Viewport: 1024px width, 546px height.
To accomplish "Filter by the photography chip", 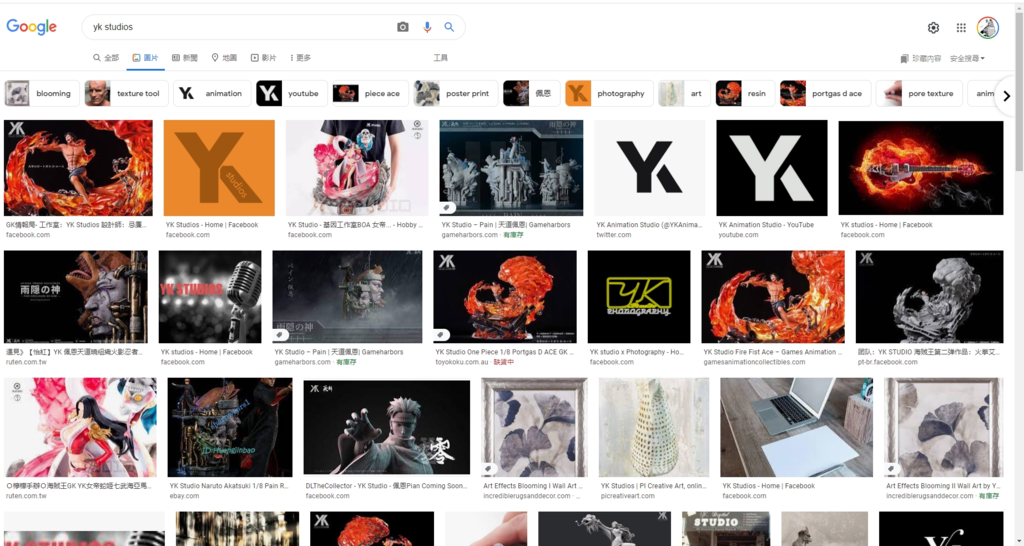I will (x=609, y=93).
